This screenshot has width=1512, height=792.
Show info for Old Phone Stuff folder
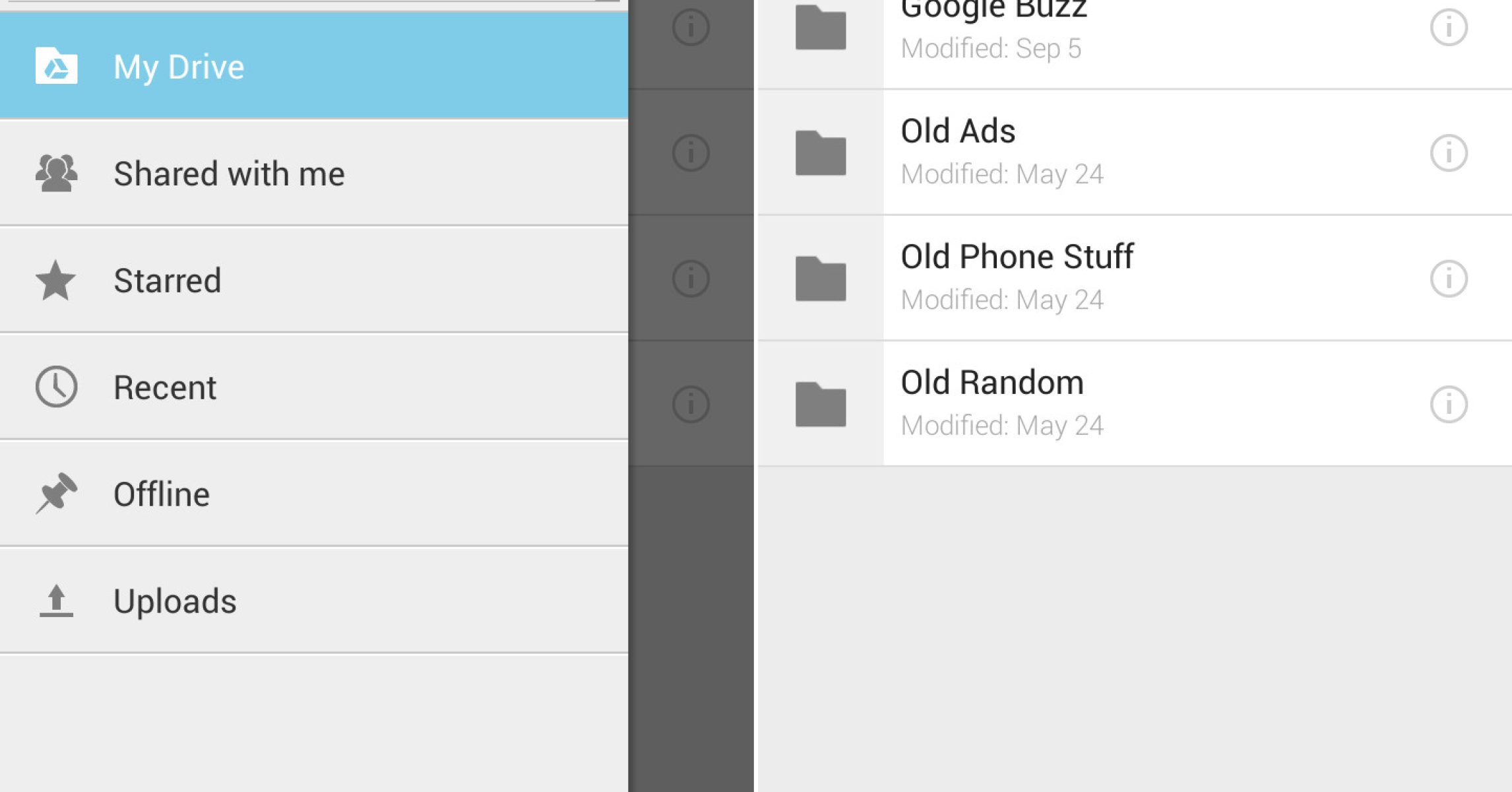pos(1449,279)
